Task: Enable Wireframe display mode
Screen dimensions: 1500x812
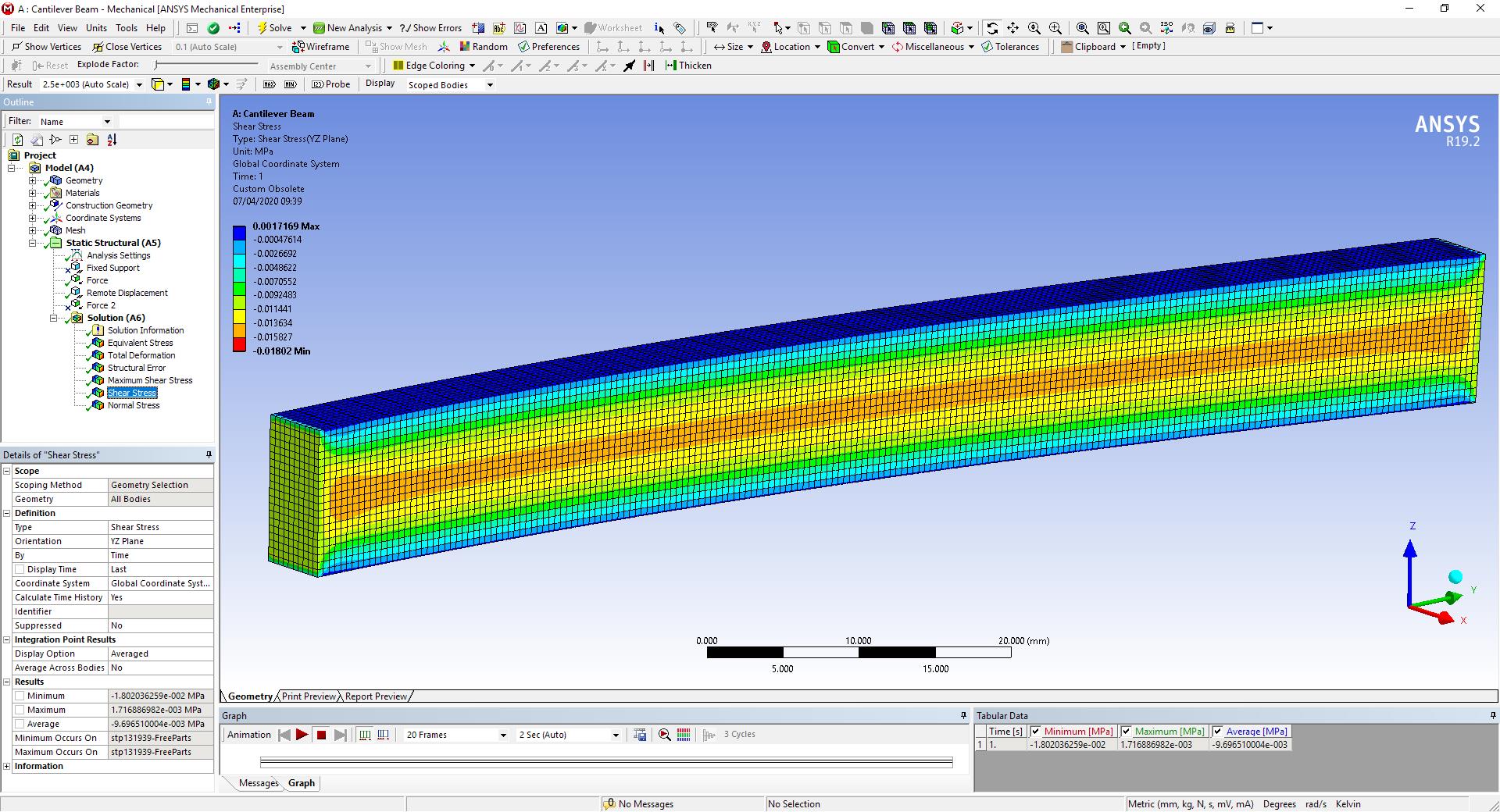Action: point(320,47)
